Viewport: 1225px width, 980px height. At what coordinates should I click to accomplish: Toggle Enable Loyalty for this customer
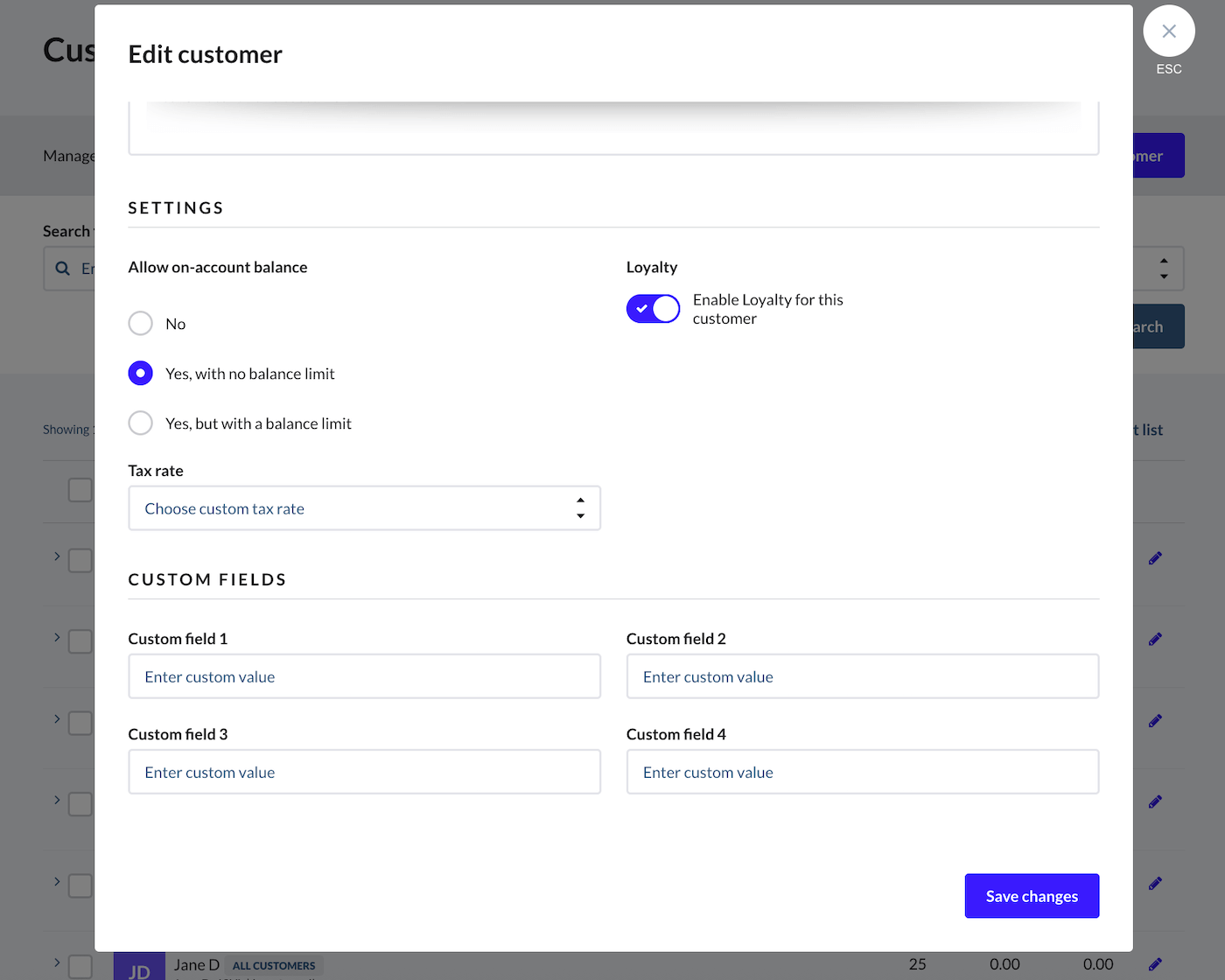[x=653, y=309]
